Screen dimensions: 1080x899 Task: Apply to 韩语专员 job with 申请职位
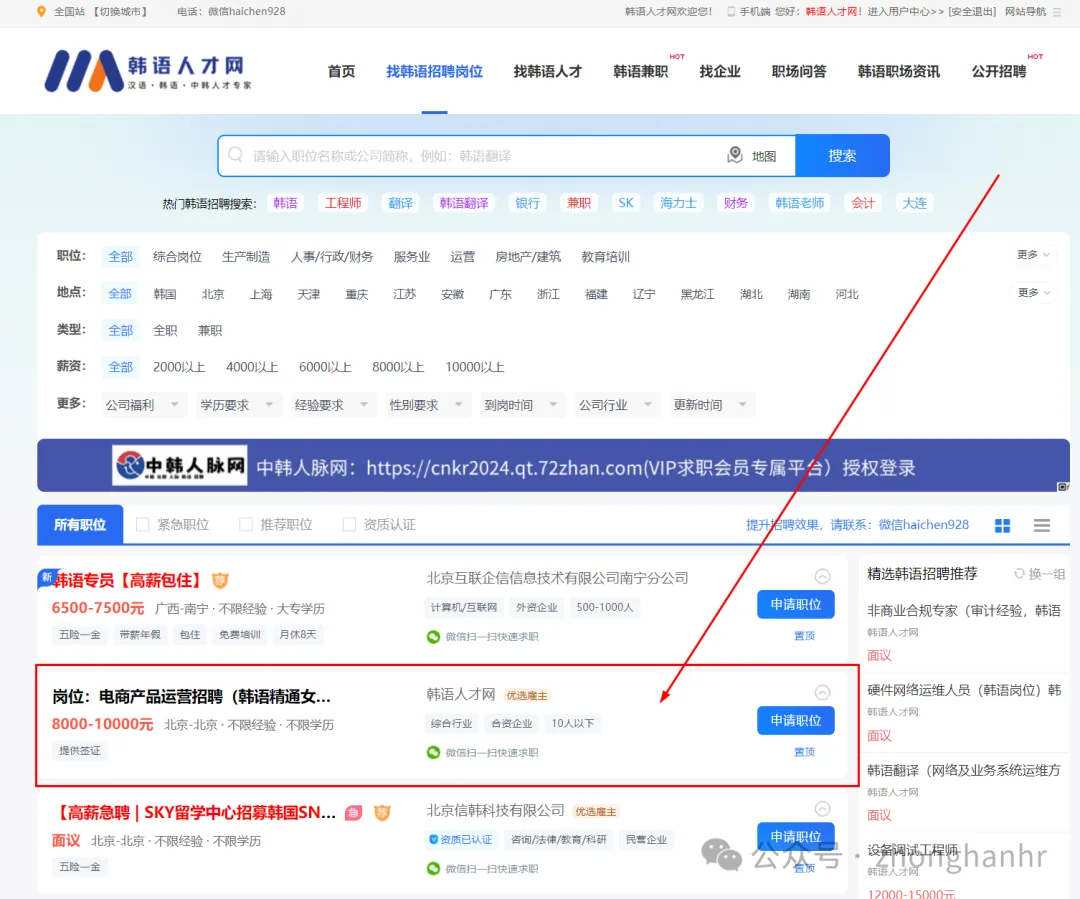click(796, 604)
